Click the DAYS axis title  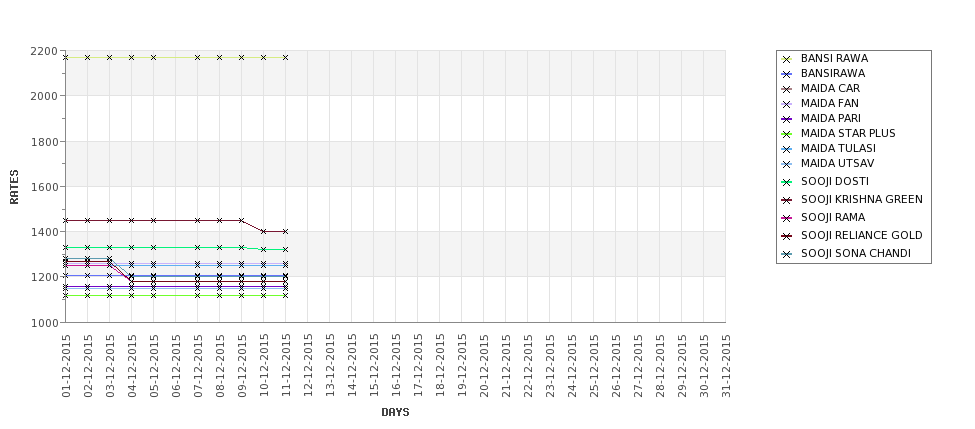coord(395,412)
